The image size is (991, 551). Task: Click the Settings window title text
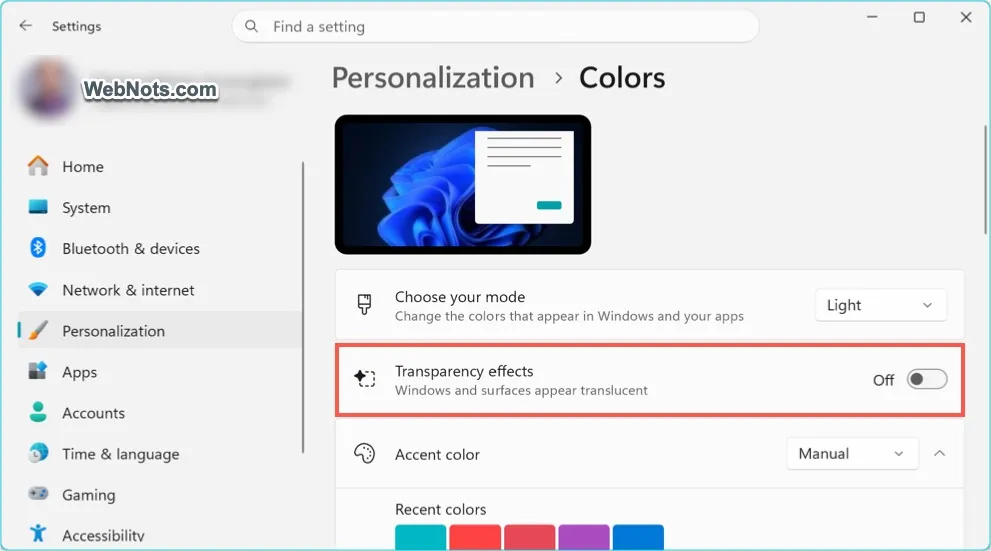pos(76,26)
